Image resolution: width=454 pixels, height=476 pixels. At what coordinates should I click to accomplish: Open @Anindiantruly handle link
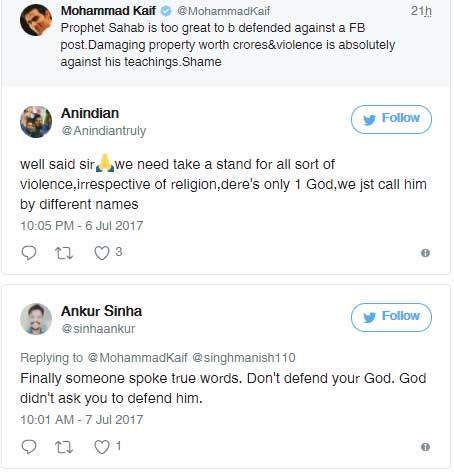pyautogui.click(x=104, y=131)
